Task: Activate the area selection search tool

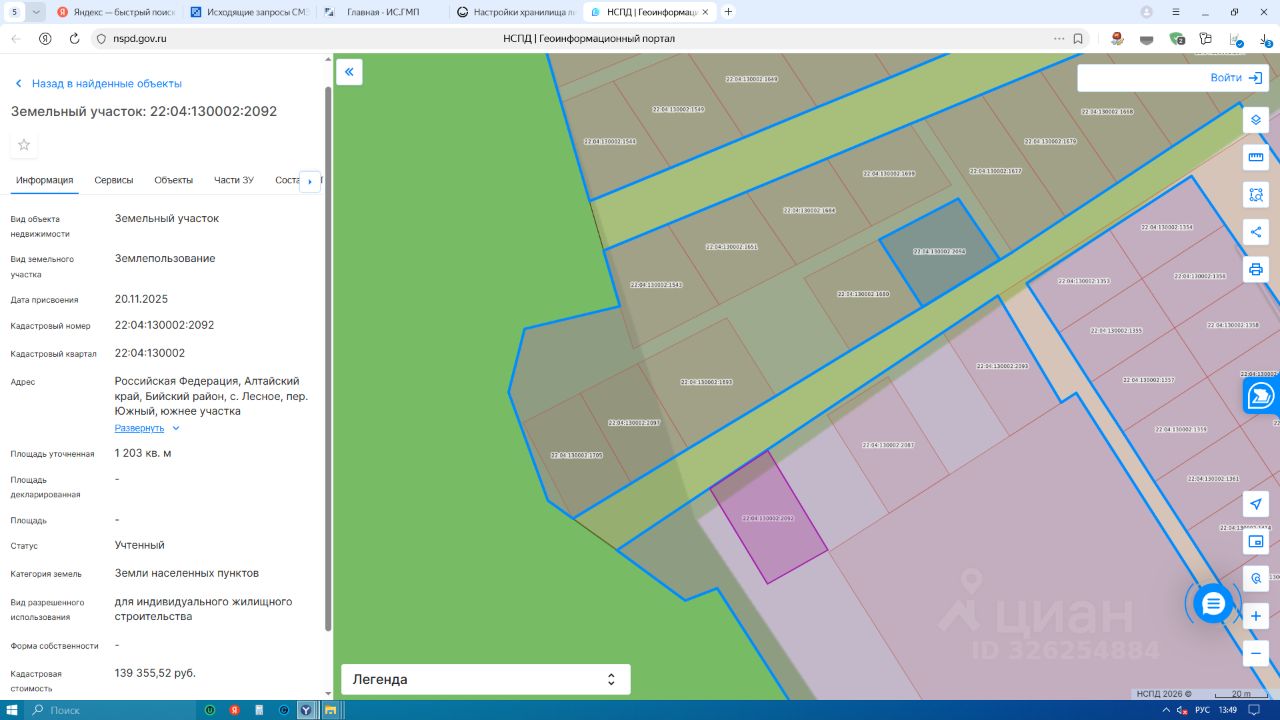Action: (1256, 194)
